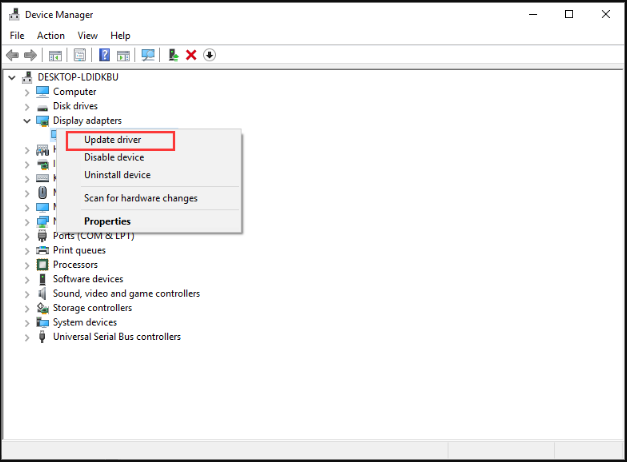The height and width of the screenshot is (462, 627).
Task: Click the red X uninstall device toolbar icon
Action: (x=191, y=55)
